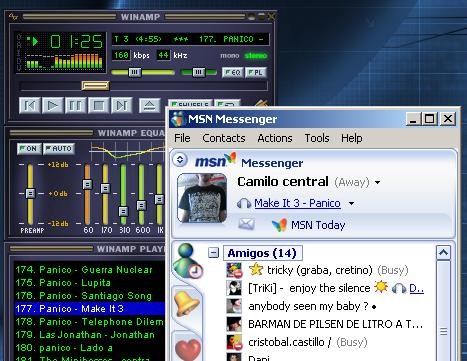Image resolution: width=467 pixels, height=361 pixels.
Task: Click the 170 Hz equalizer band knob
Action: tap(105, 188)
